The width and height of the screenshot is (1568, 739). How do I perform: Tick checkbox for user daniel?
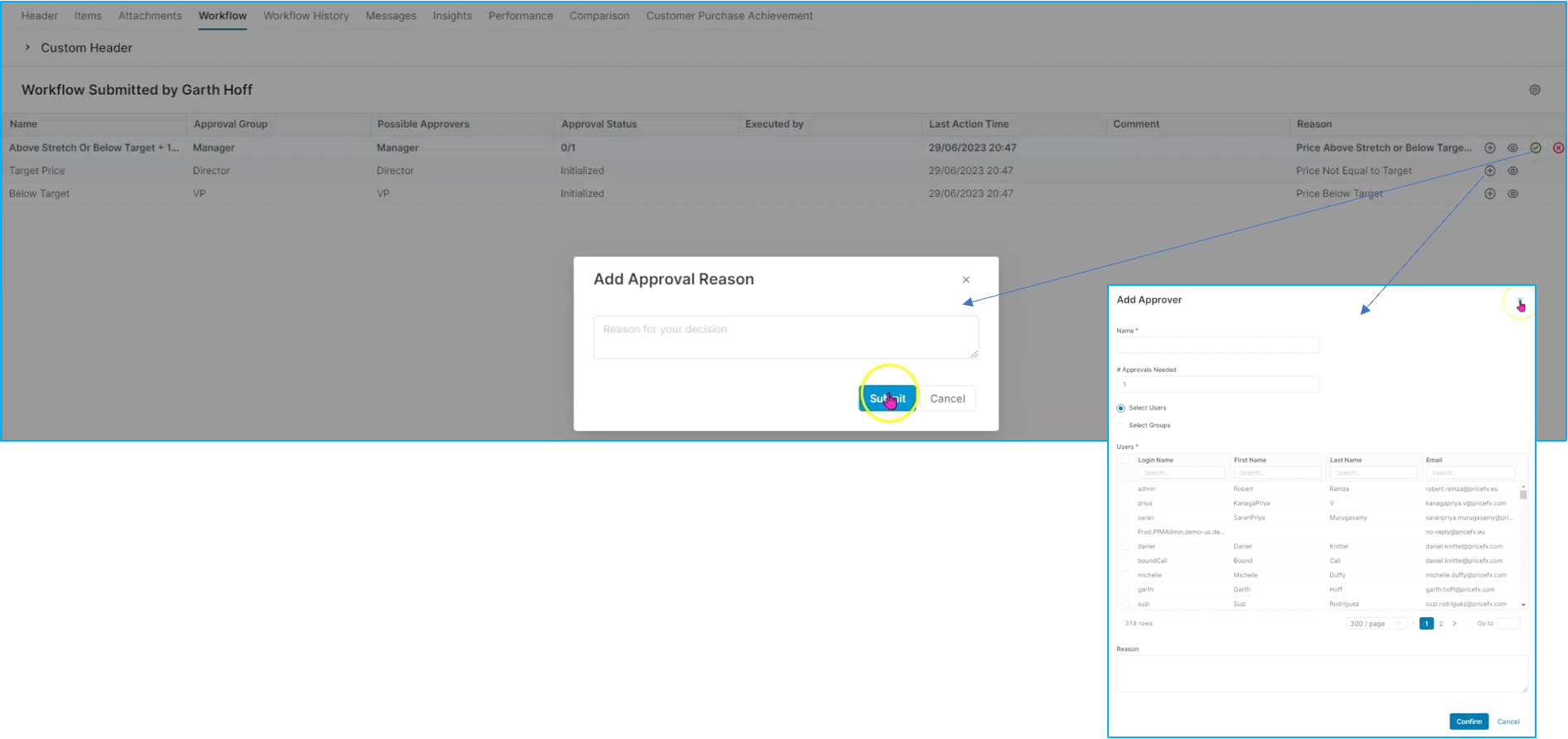[x=1125, y=546]
